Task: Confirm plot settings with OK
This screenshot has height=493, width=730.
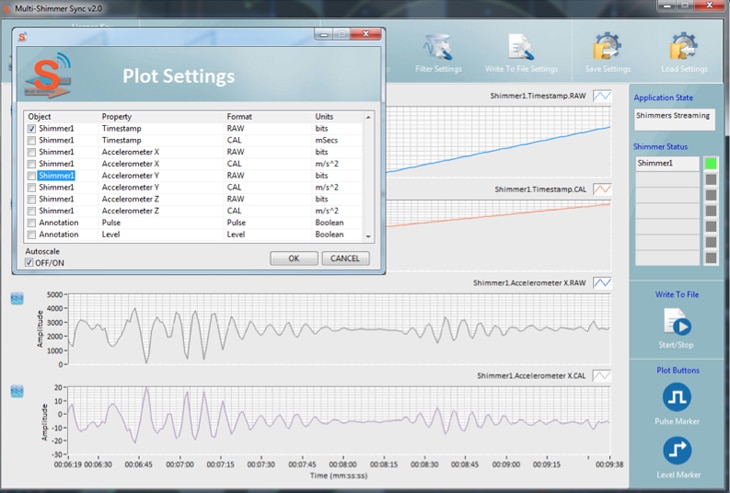Action: point(294,258)
